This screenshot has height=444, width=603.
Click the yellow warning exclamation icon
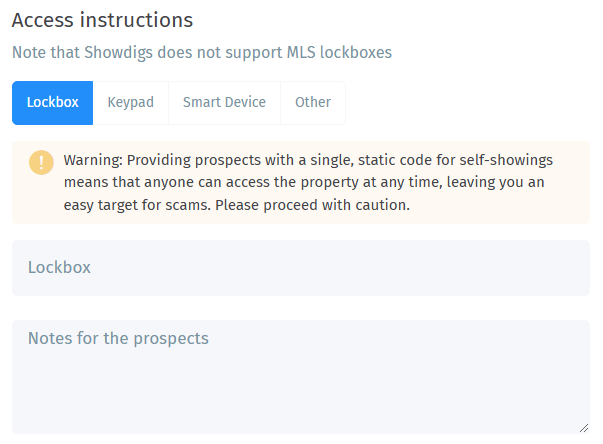click(41, 162)
